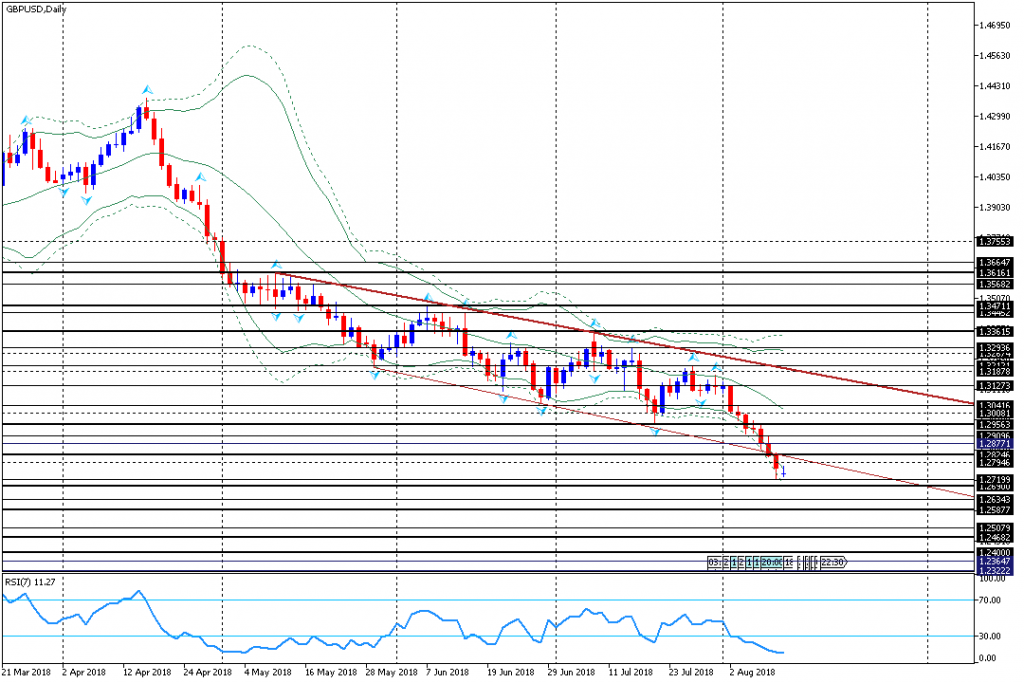Image resolution: width=1024 pixels, height=683 pixels.
Task: Click the RSI(7) 11.27 indicator label
Action: point(26,579)
